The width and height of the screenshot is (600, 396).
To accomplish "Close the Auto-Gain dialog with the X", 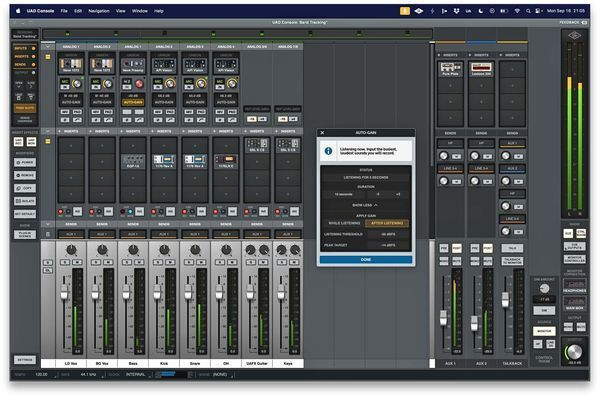I will tap(322, 133).
